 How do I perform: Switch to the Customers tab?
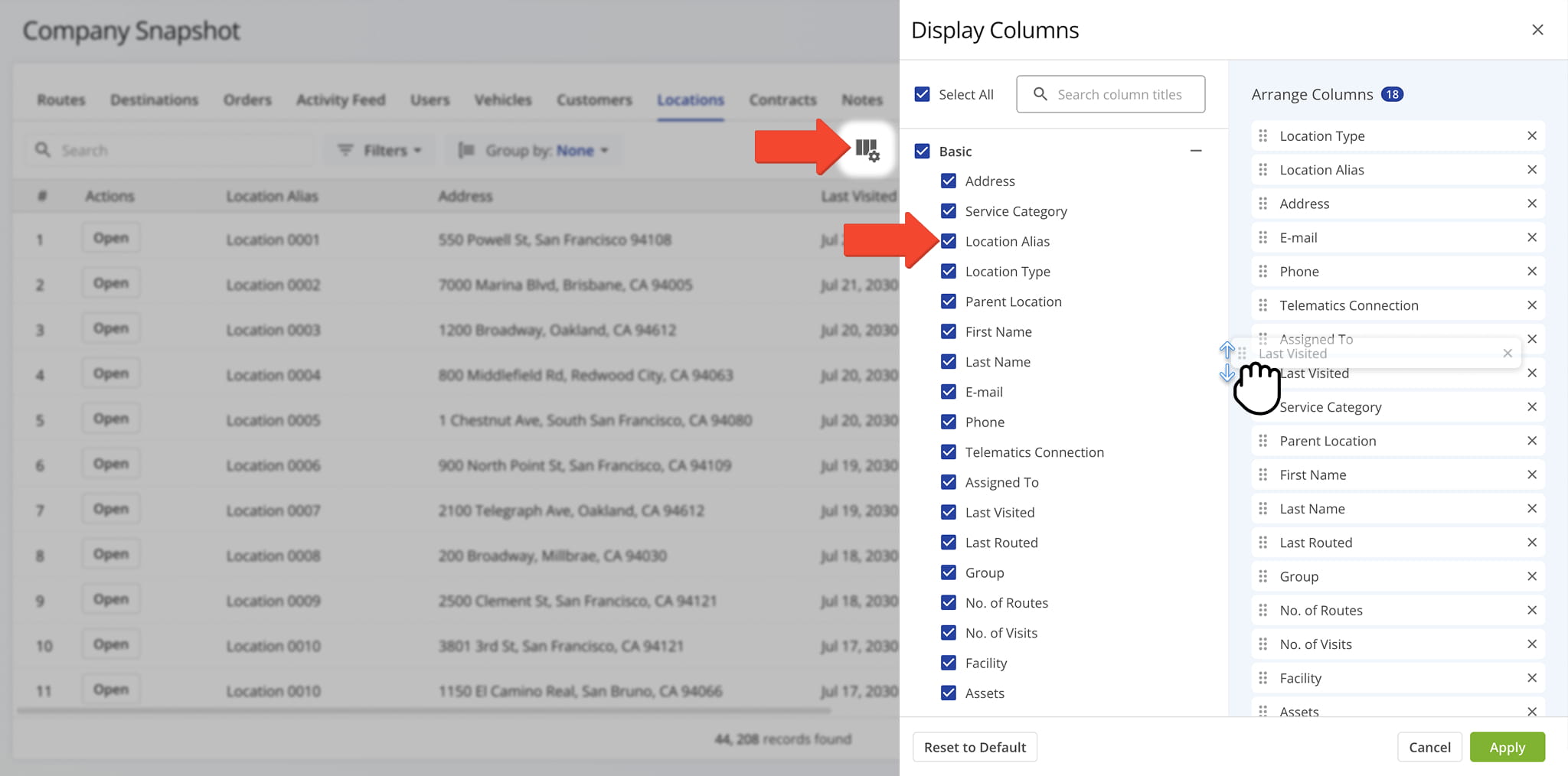[x=594, y=99]
